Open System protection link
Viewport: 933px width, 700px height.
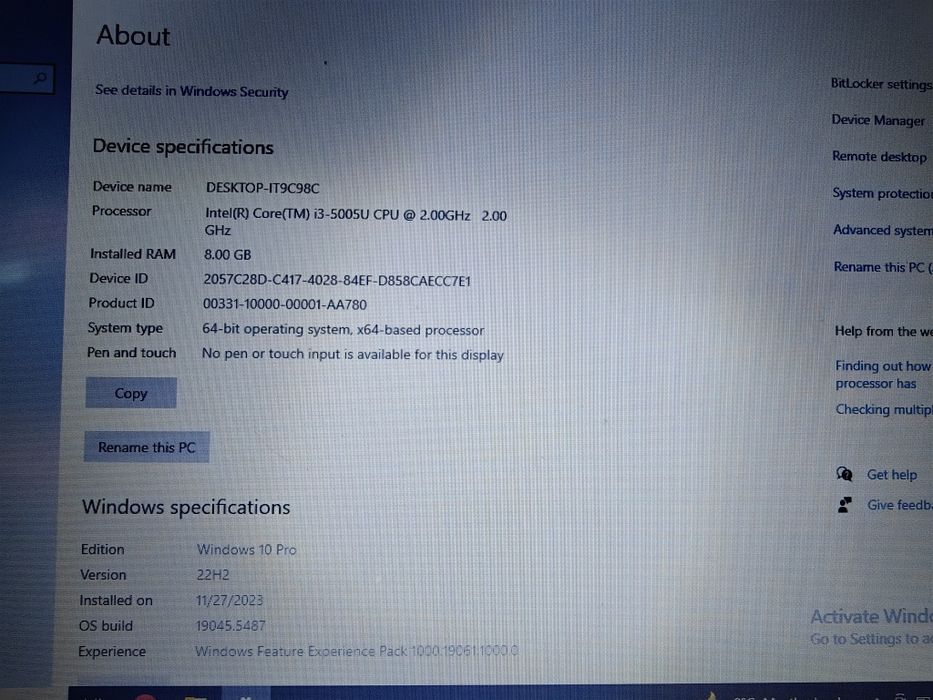click(882, 193)
